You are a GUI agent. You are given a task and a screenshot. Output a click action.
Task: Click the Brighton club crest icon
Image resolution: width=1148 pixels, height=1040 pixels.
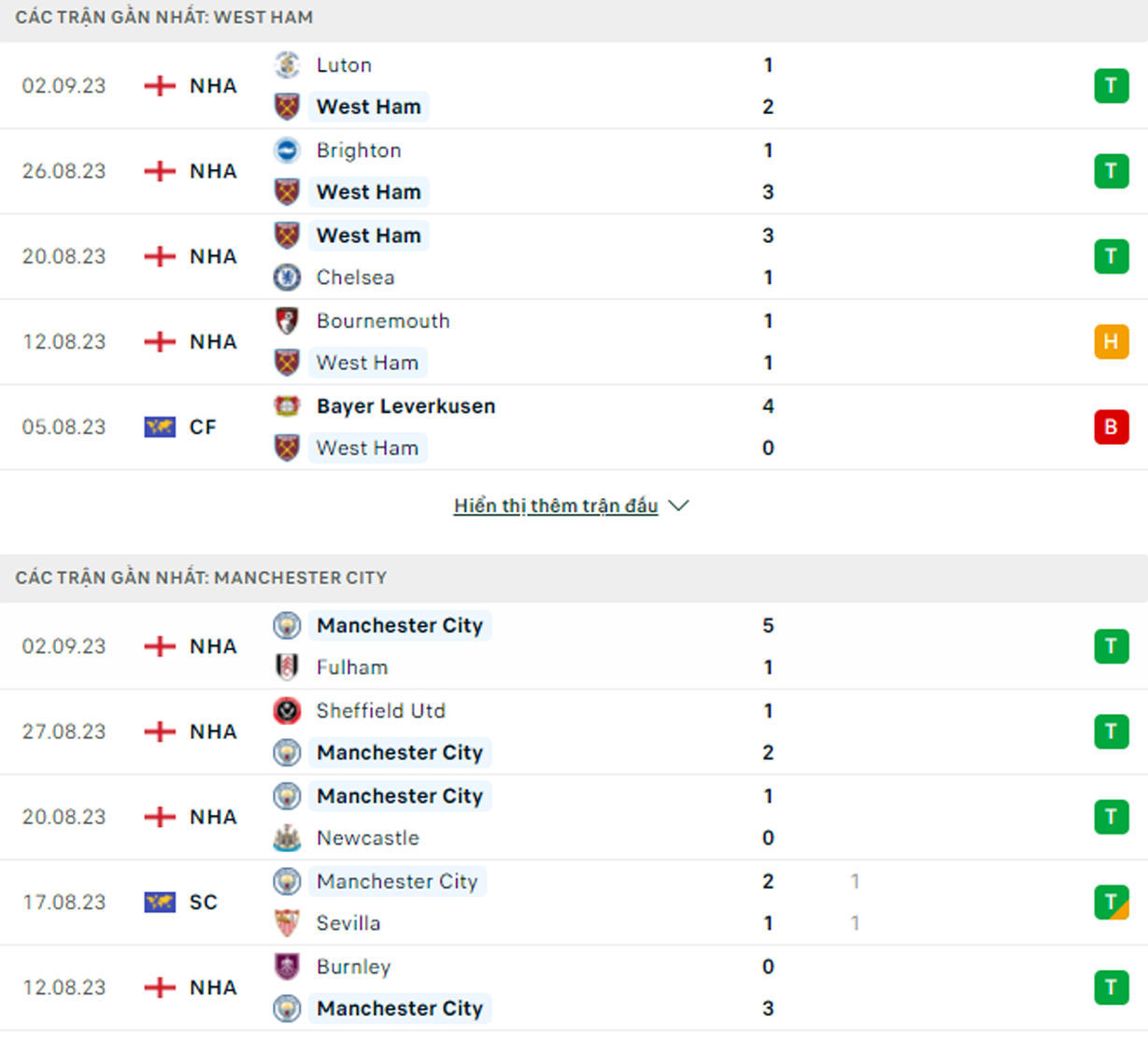point(287,150)
